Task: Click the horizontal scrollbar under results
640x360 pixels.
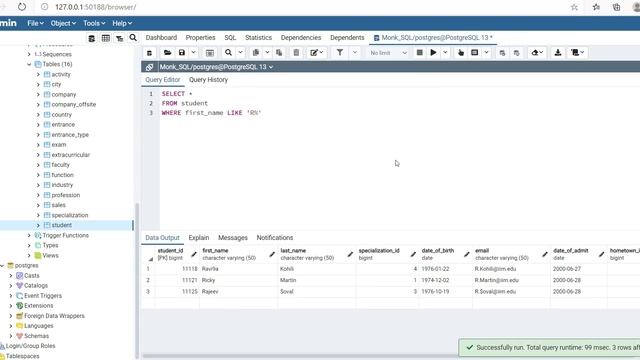Action: point(299,356)
